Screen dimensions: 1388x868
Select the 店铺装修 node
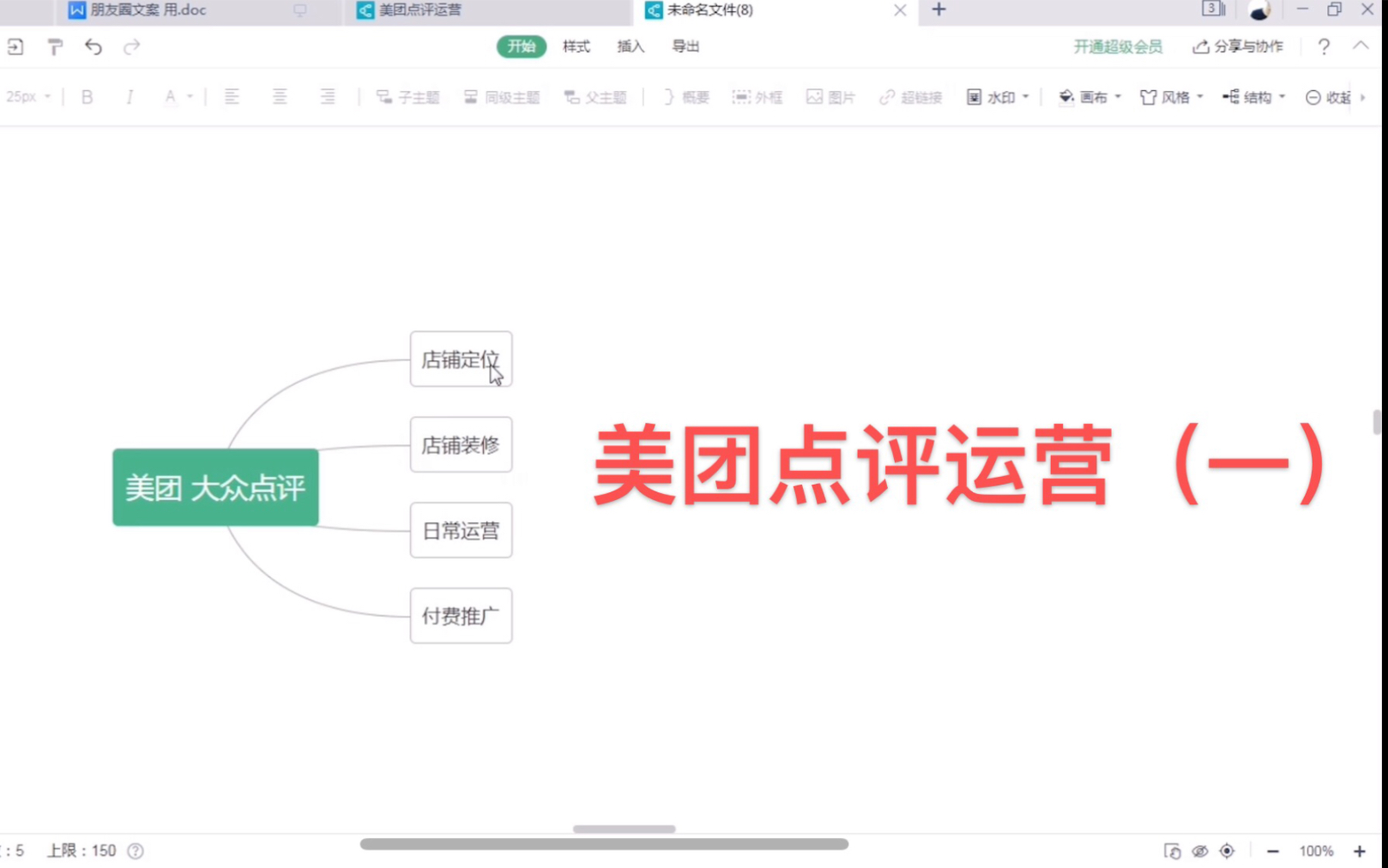[461, 444]
